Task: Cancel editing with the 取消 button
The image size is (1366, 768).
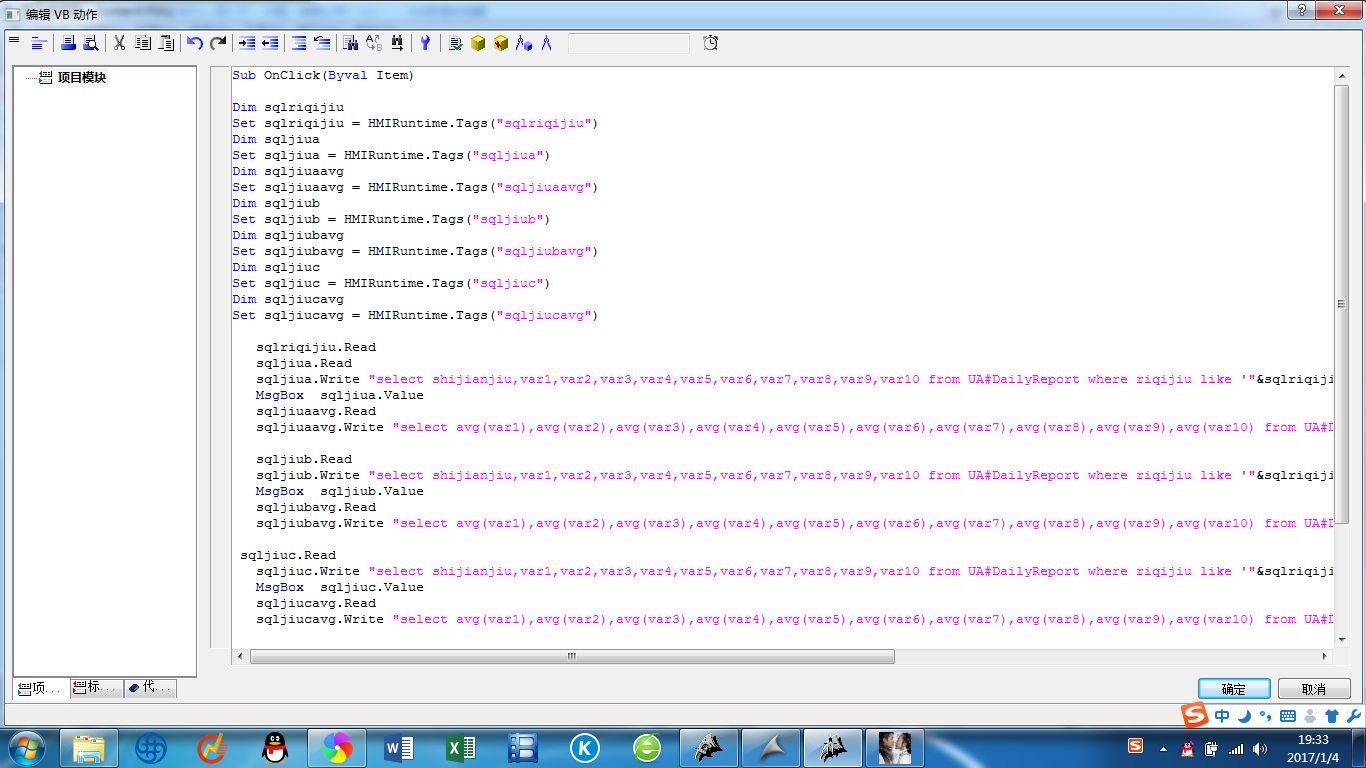Action: (x=1314, y=689)
